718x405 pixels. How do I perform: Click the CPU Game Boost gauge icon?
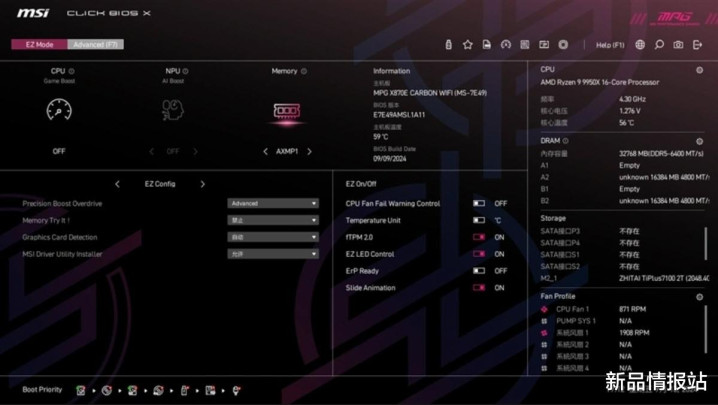click(59, 110)
